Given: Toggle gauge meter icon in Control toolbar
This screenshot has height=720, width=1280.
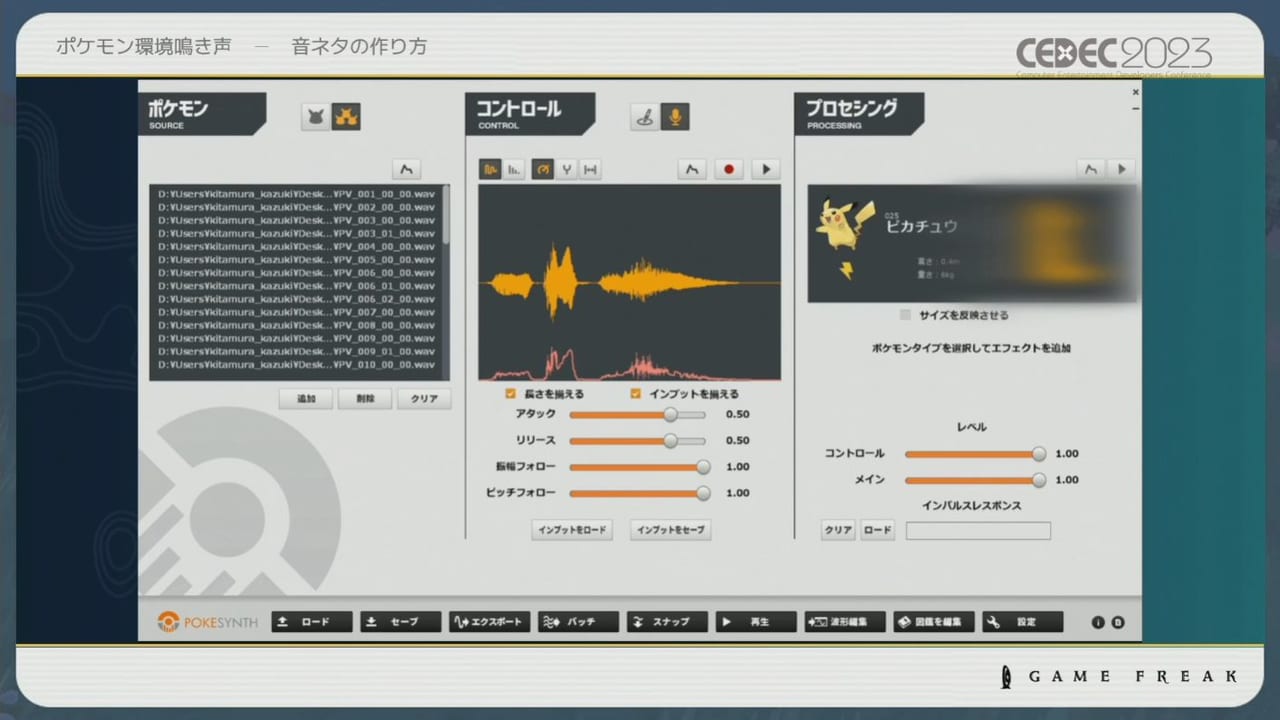Looking at the screenshot, I should 543,170.
